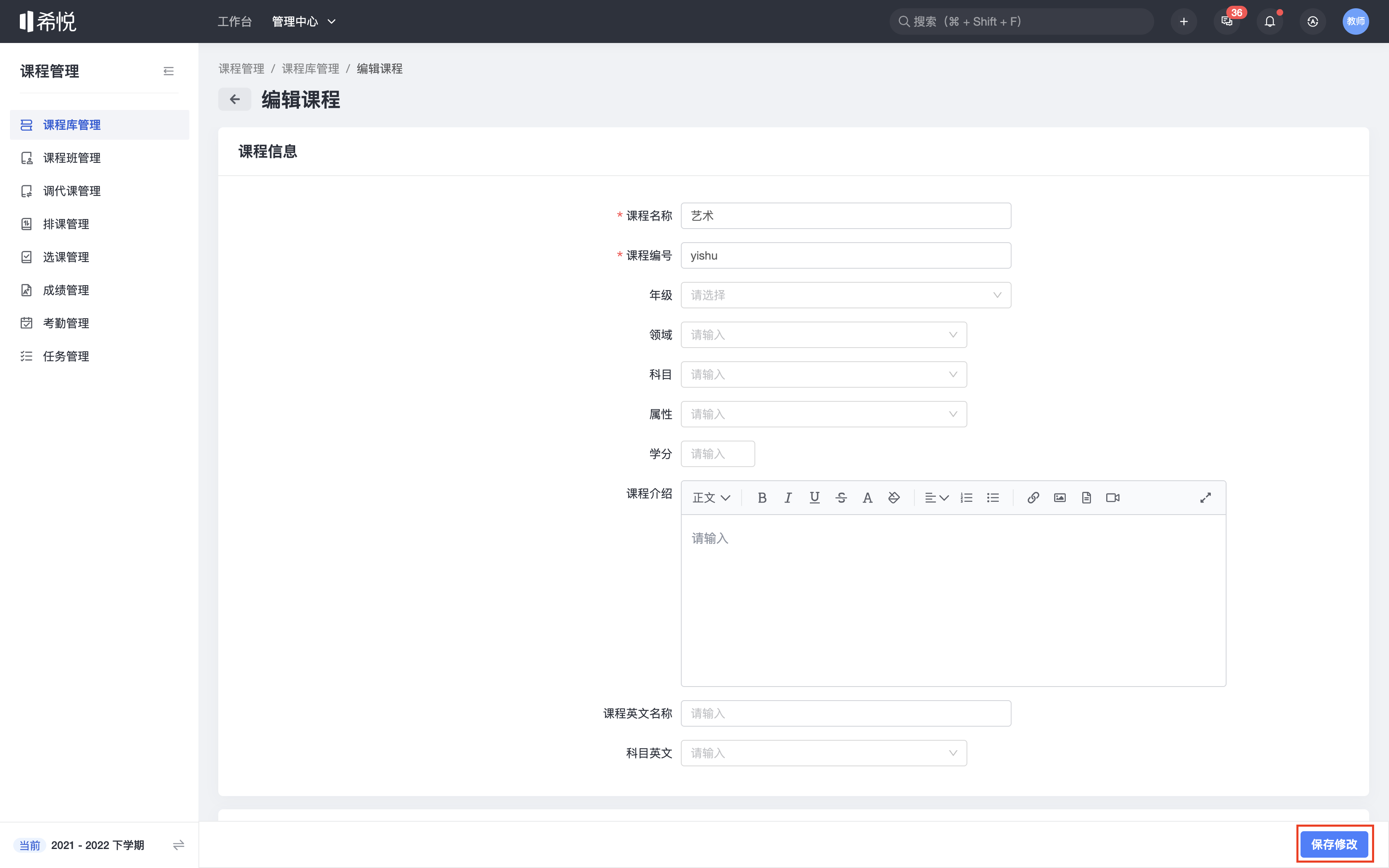Open 课程班管理 in sidebar
The width and height of the screenshot is (1389, 868).
coord(99,158)
